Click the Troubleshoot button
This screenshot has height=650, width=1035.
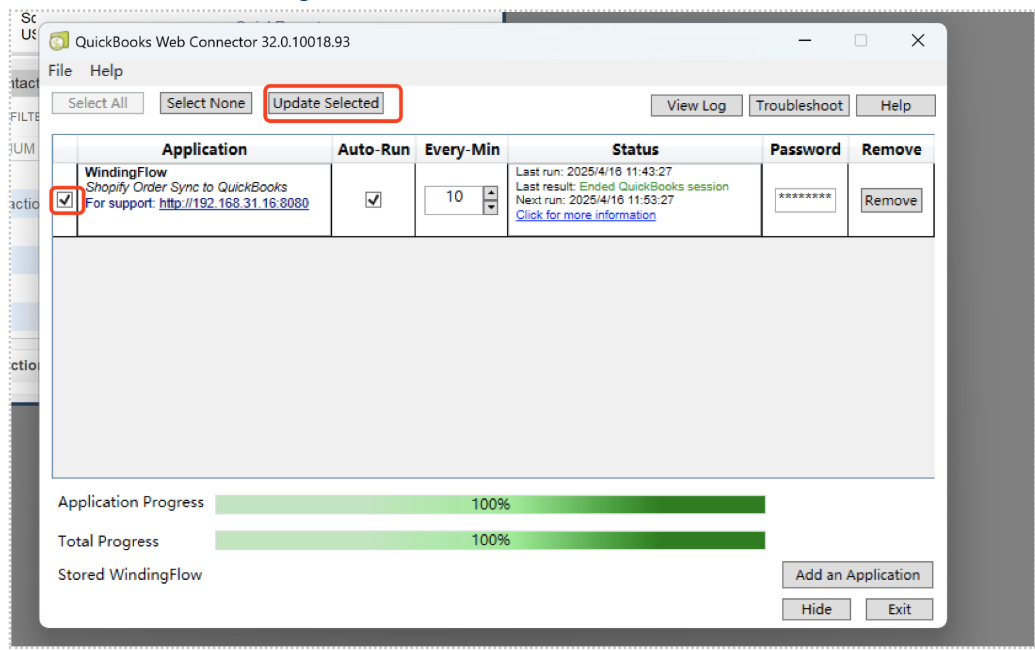click(x=799, y=106)
